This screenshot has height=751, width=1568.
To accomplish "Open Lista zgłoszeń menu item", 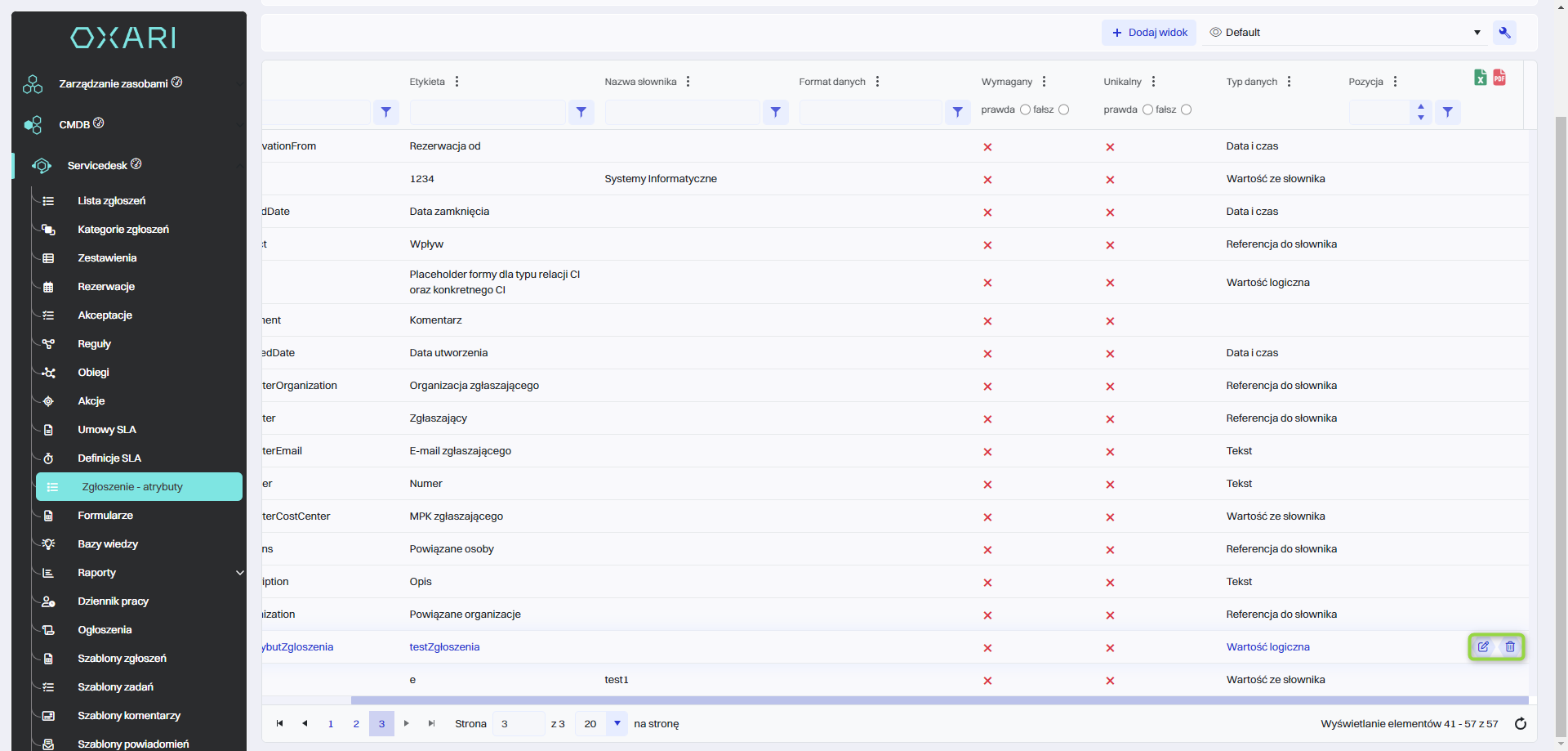I will pyautogui.click(x=111, y=201).
